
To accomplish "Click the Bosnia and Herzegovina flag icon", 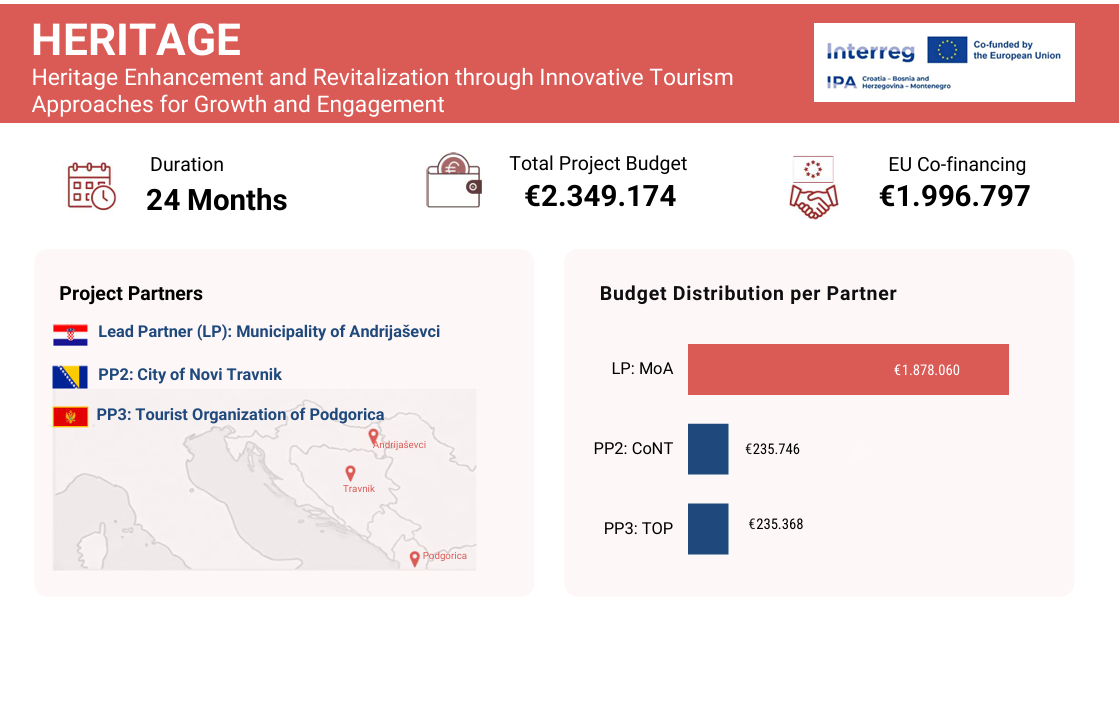I will (70, 377).
